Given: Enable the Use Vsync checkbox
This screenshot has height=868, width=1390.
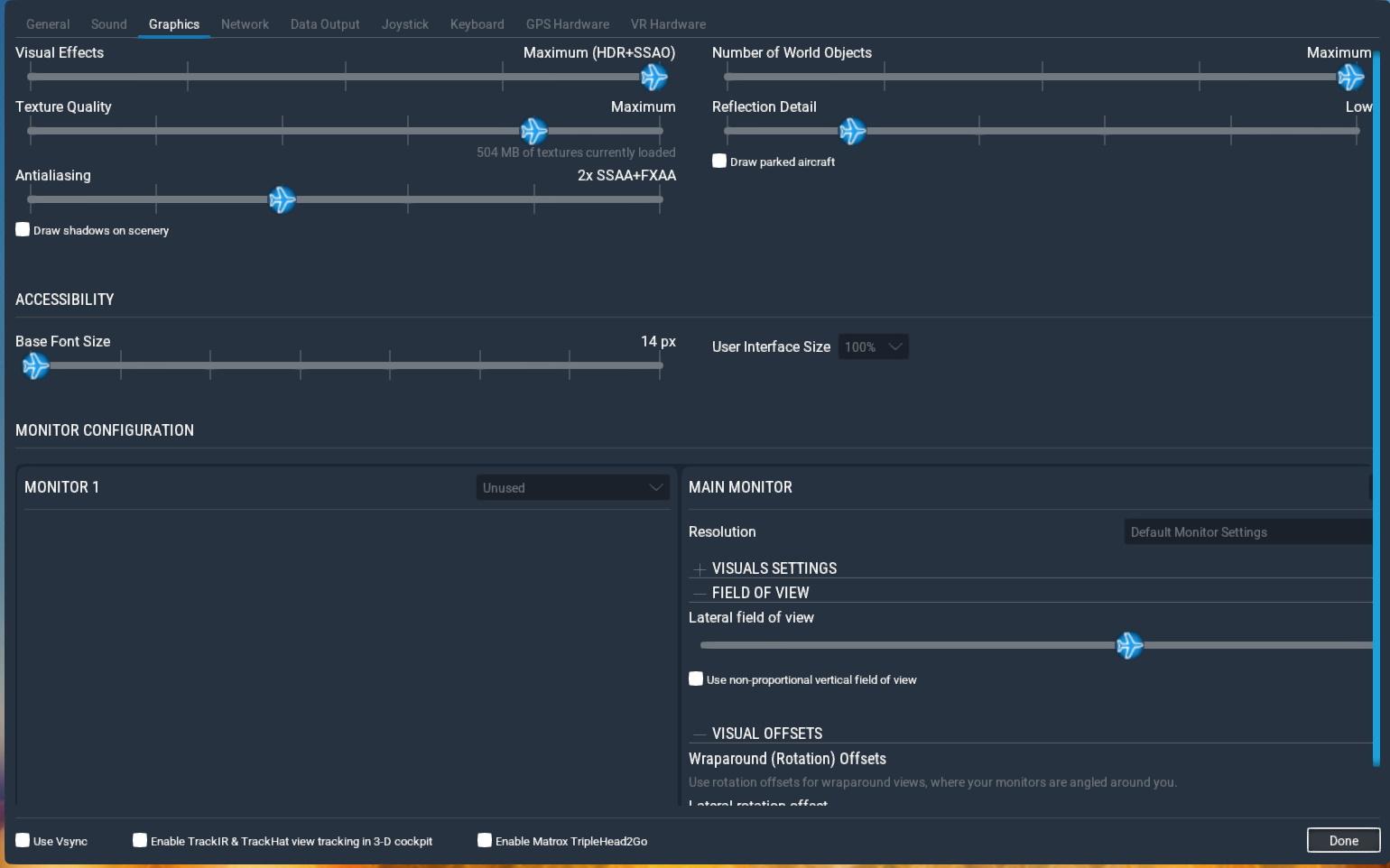Looking at the screenshot, I should coord(23,841).
